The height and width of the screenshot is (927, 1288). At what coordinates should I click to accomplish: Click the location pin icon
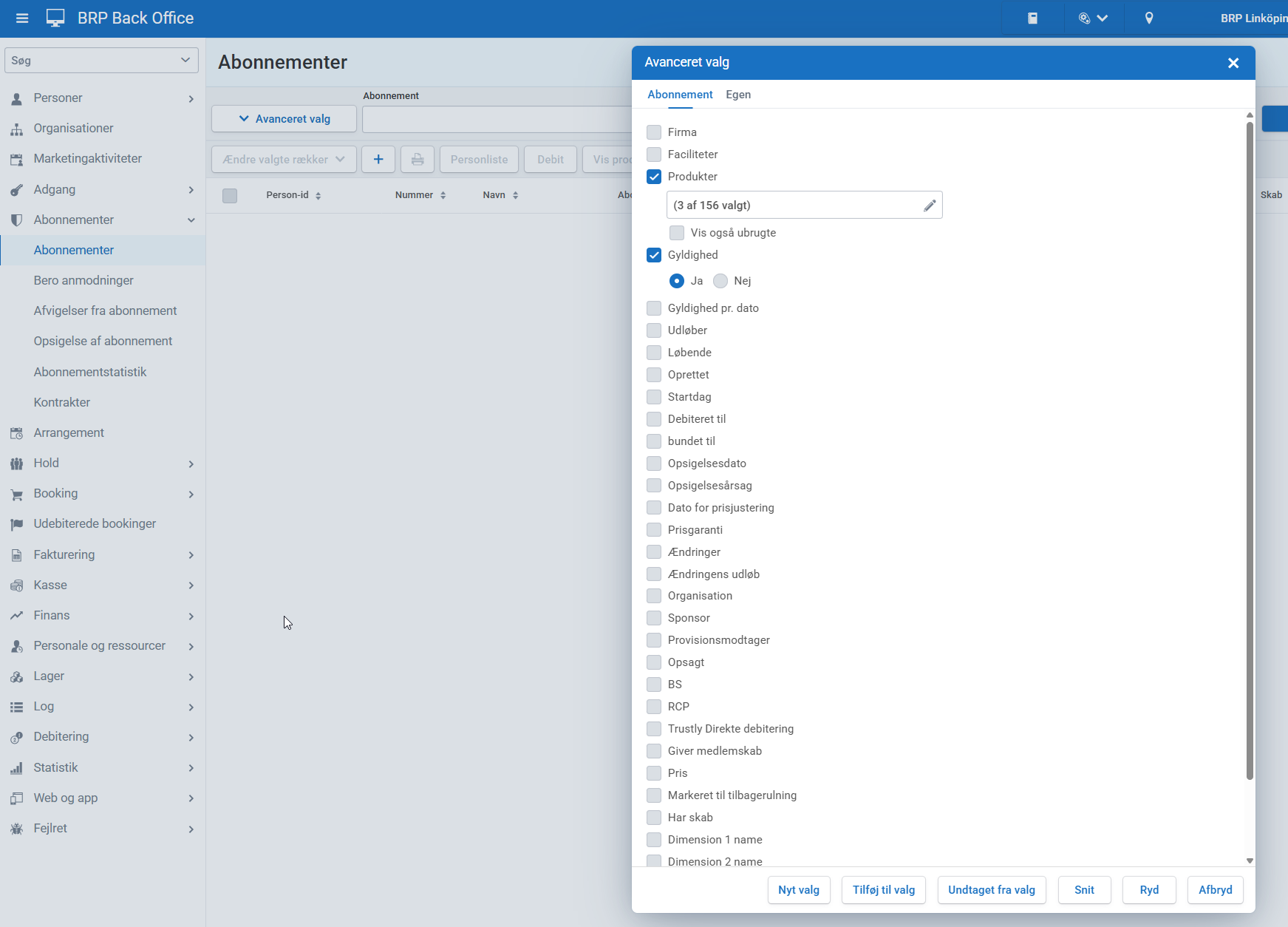1148,18
